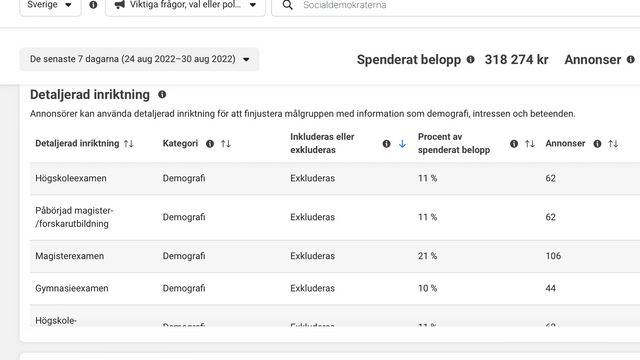Open the Viktiga frågor category dropdown
Image resolution: width=640 pixels, height=360 pixels.
(x=185, y=6)
